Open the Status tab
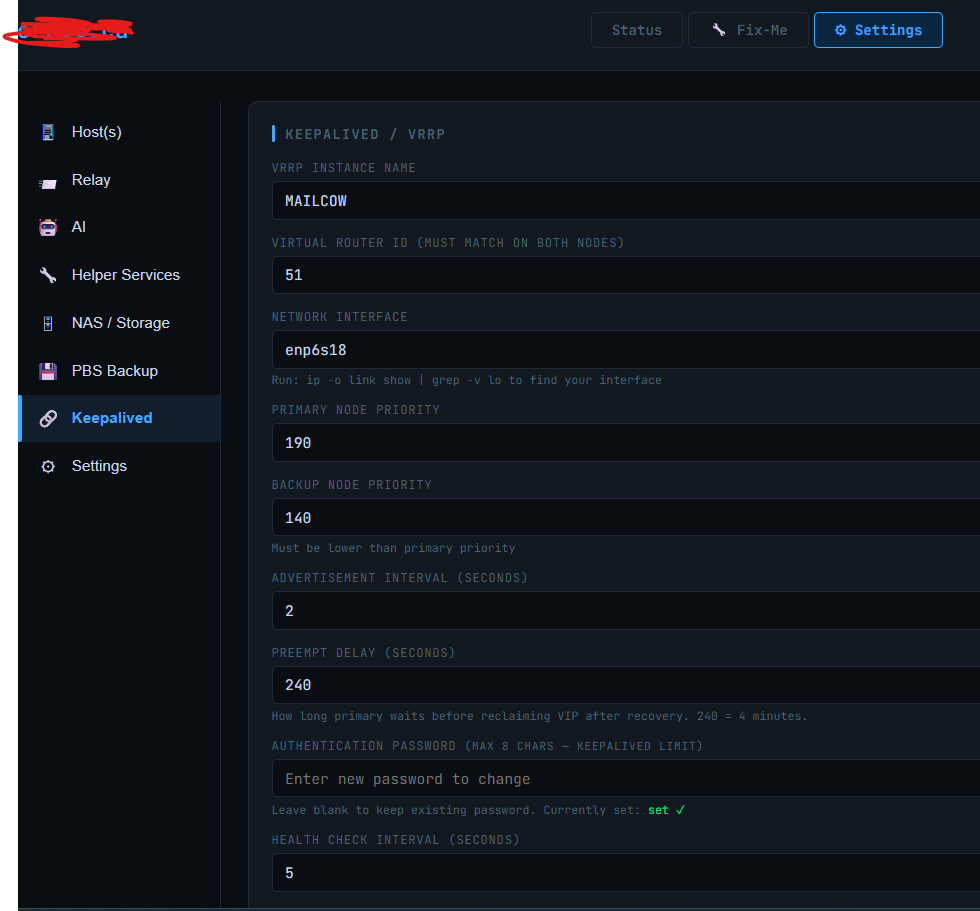This screenshot has height=911, width=980. click(636, 30)
